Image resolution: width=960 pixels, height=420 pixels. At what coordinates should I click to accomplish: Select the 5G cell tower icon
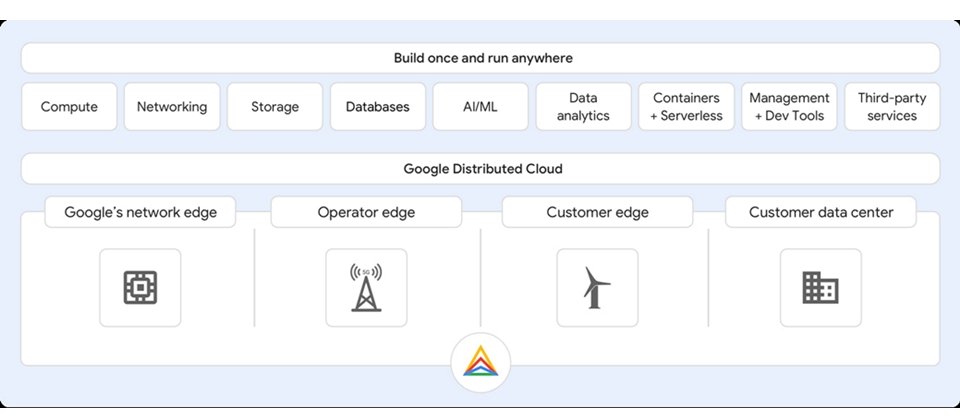(366, 287)
